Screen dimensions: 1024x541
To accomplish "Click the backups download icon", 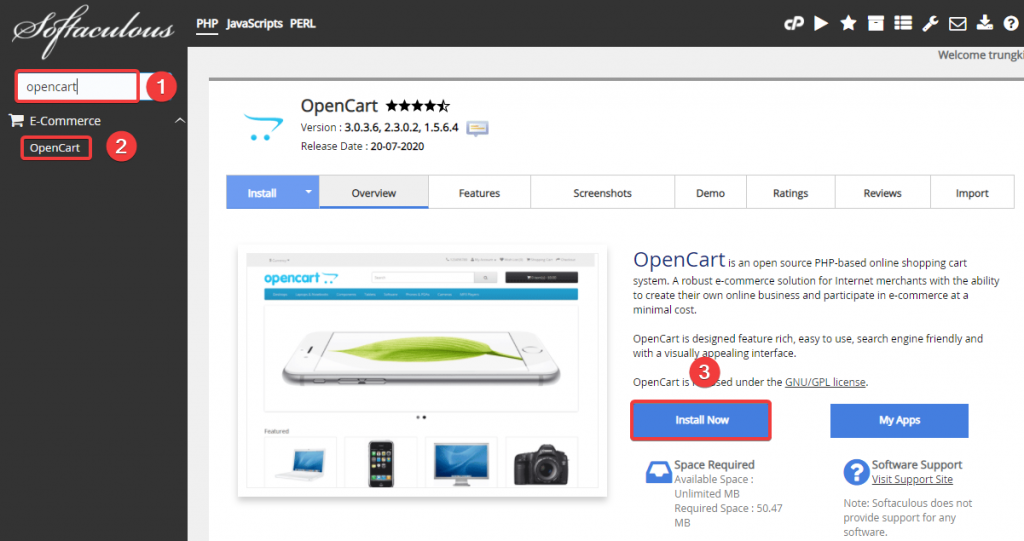I will [x=985, y=24].
